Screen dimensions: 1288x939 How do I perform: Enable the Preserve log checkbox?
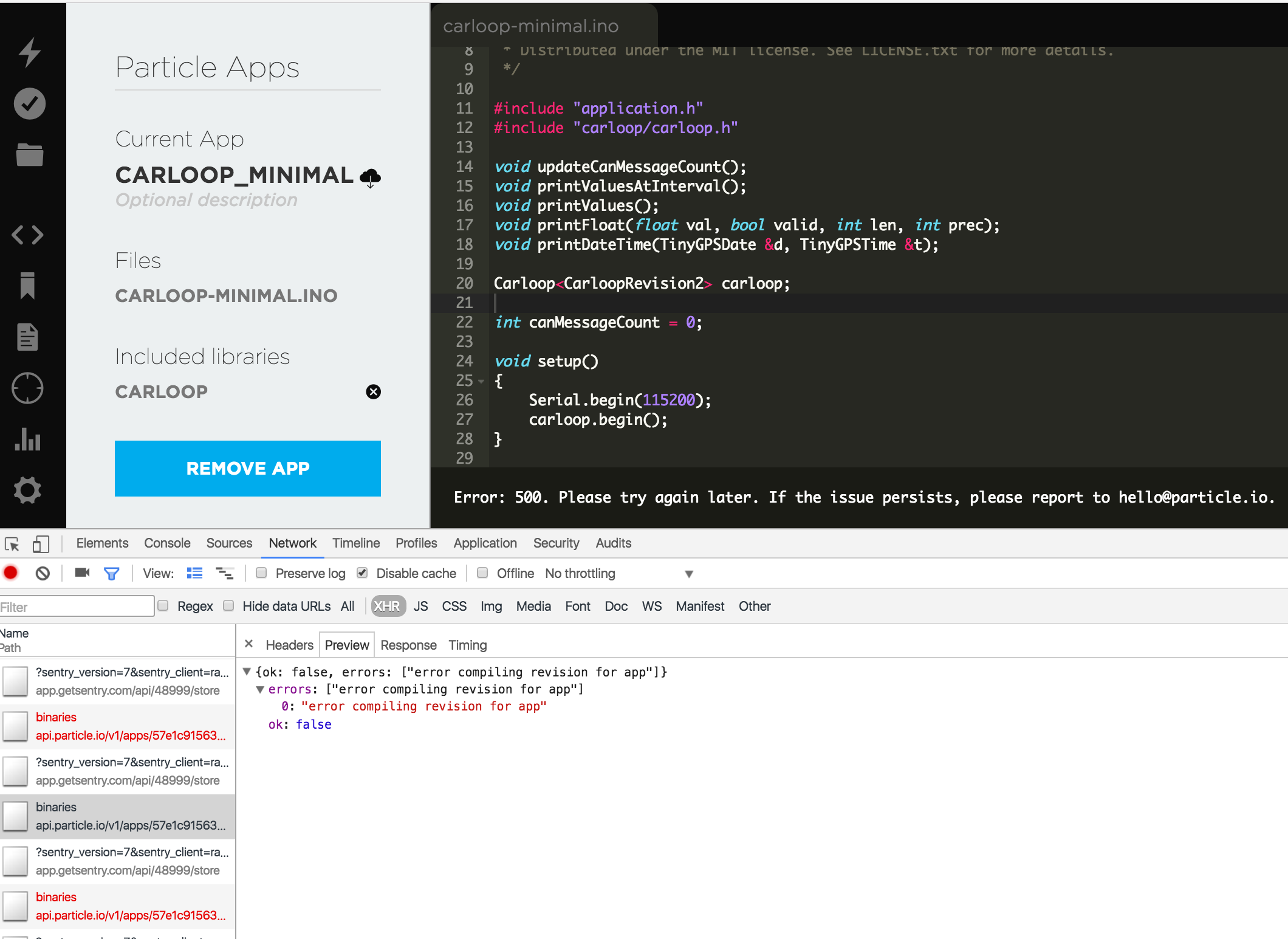tap(261, 573)
